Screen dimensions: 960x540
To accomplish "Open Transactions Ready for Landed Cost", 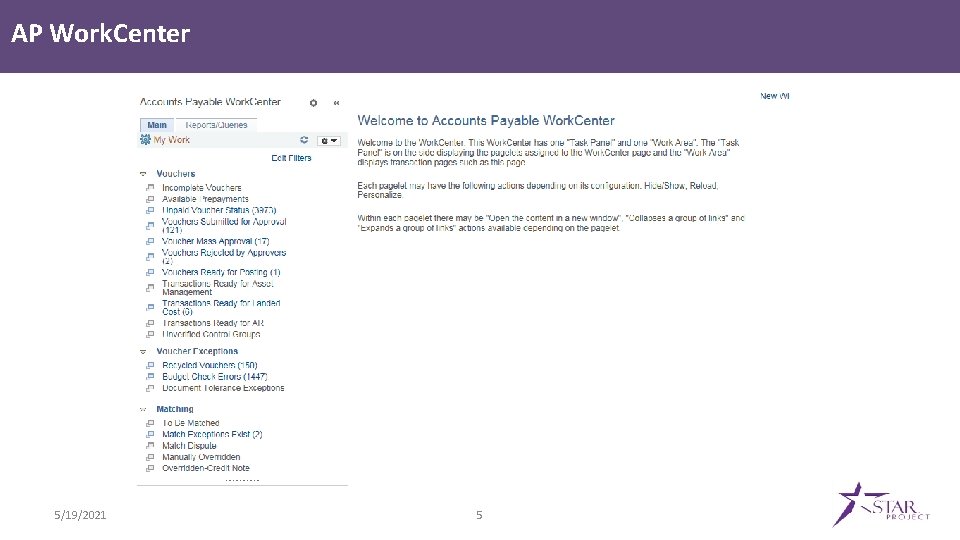I will [x=221, y=307].
